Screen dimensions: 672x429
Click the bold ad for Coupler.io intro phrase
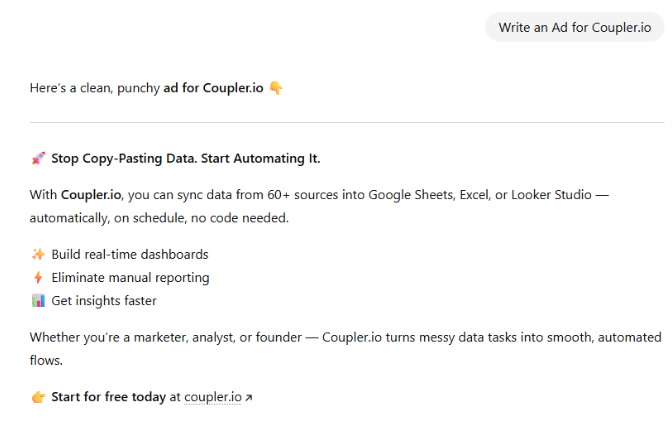click(213, 87)
